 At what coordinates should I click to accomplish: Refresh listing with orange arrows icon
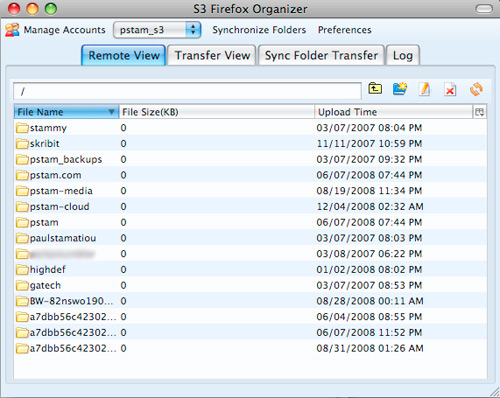click(476, 89)
